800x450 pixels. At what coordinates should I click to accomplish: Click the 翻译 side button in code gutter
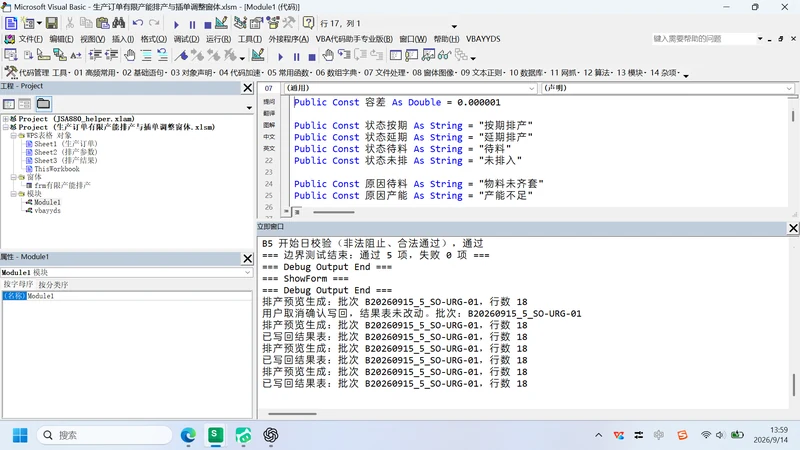(x=269, y=113)
